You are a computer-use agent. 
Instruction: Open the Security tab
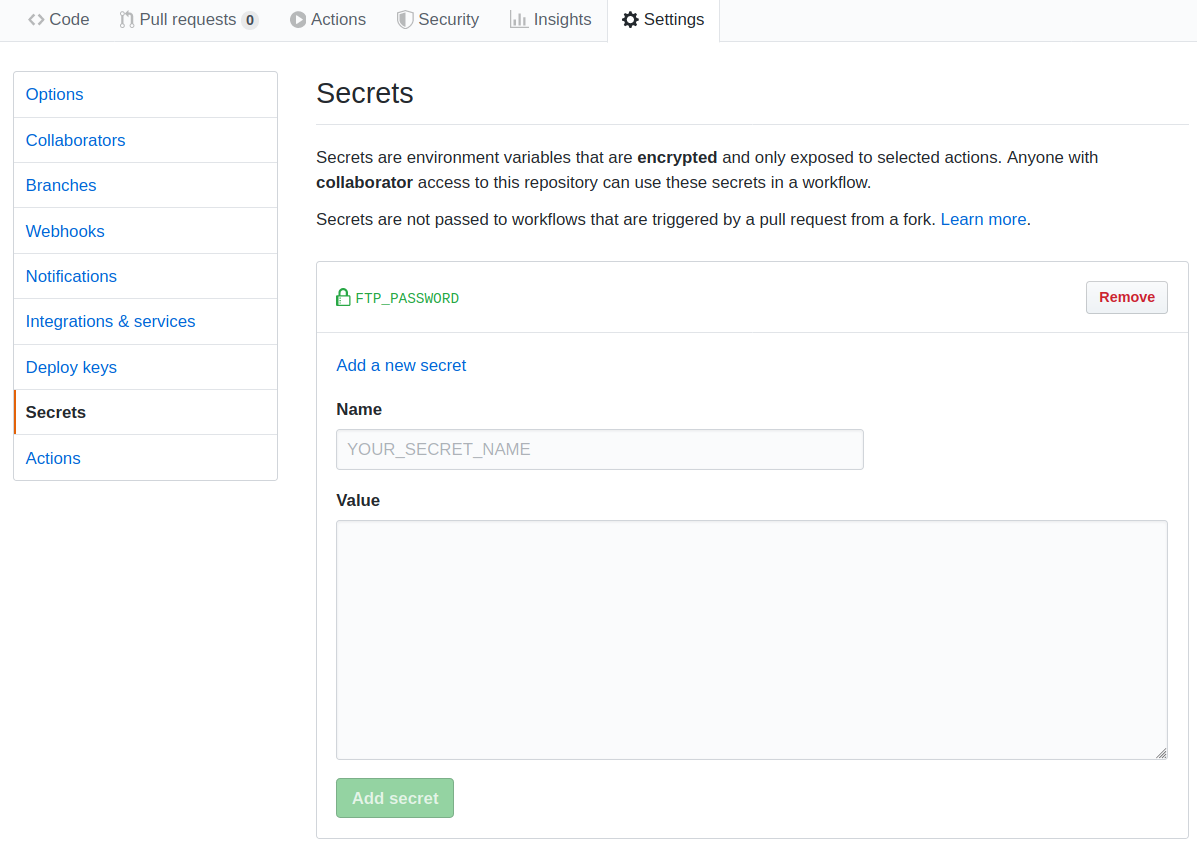click(x=437, y=20)
